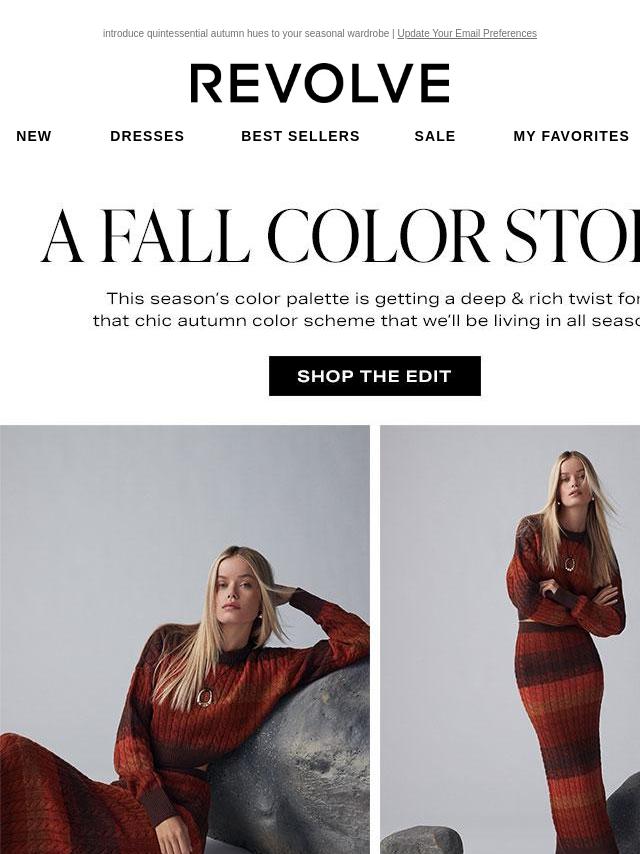Go to the NEW category
The image size is (640, 854).
34,136
